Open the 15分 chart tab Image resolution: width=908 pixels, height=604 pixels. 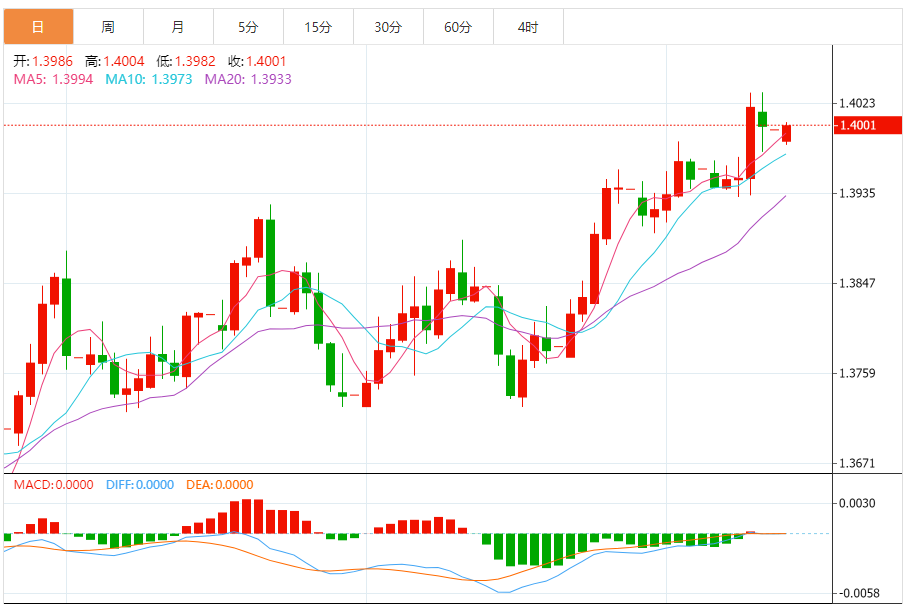(318, 27)
